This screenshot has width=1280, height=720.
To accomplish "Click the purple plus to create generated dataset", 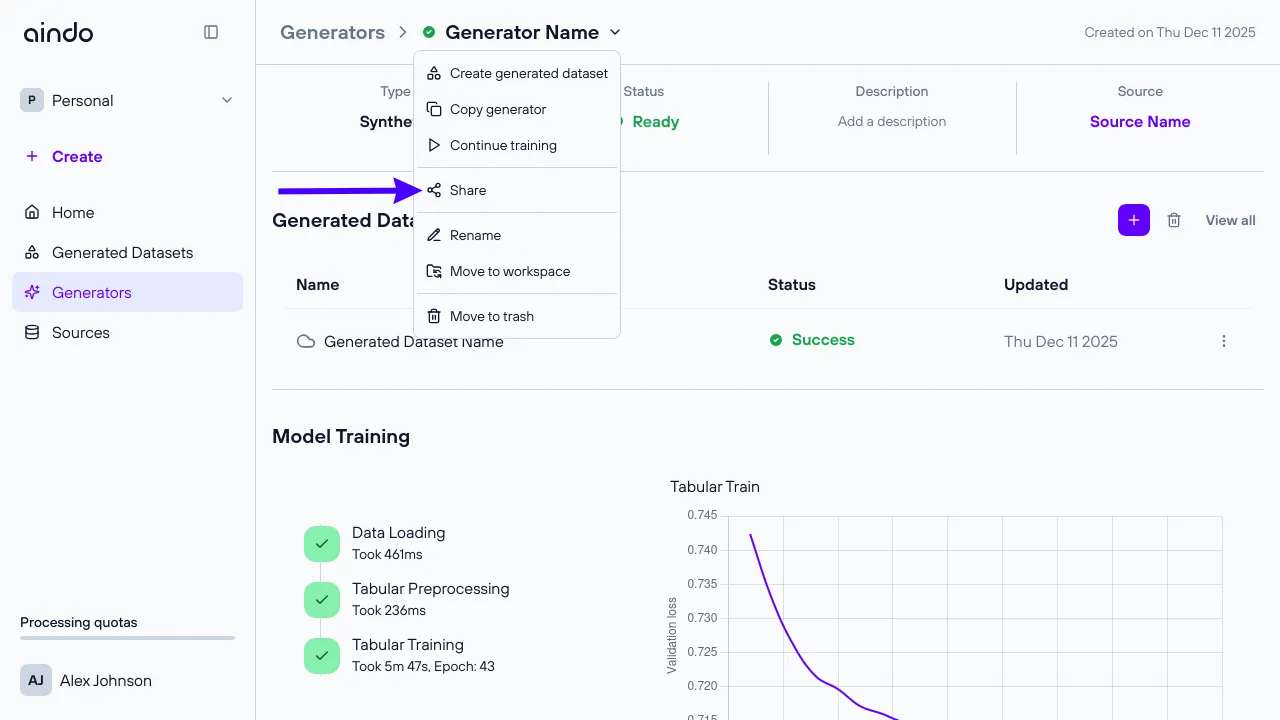I will 1133,220.
